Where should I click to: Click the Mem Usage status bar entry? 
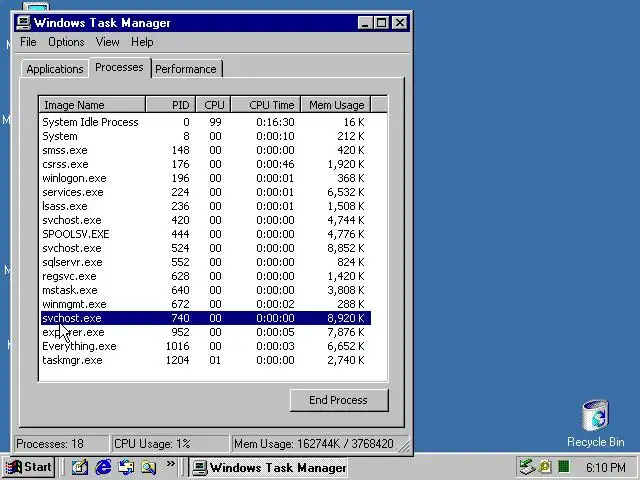(x=318, y=444)
